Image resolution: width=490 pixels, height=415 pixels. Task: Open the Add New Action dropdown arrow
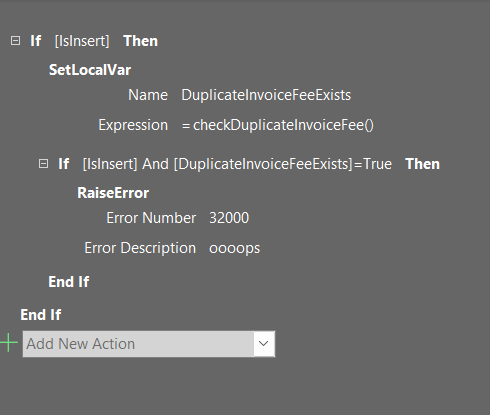[264, 344]
